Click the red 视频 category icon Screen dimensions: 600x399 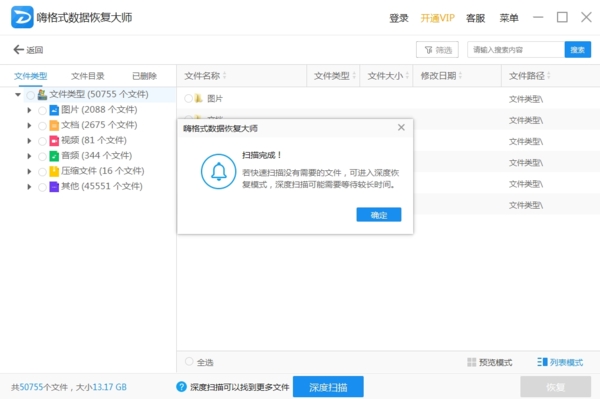point(54,141)
